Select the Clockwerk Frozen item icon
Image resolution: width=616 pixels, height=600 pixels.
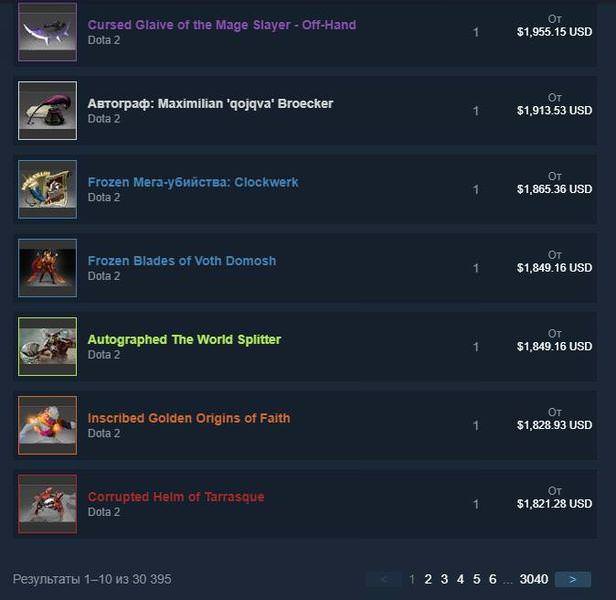click(x=48, y=189)
